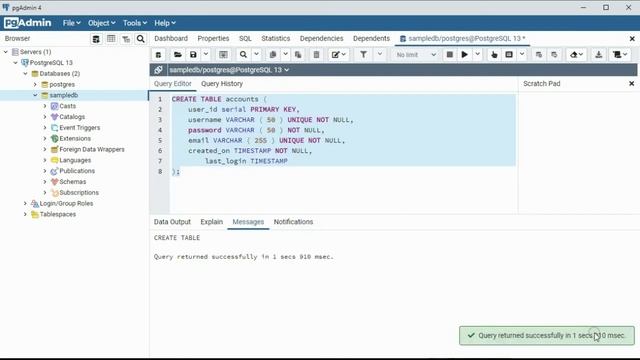Open the No limit rows dropdown
640x360 pixels.
(416, 55)
